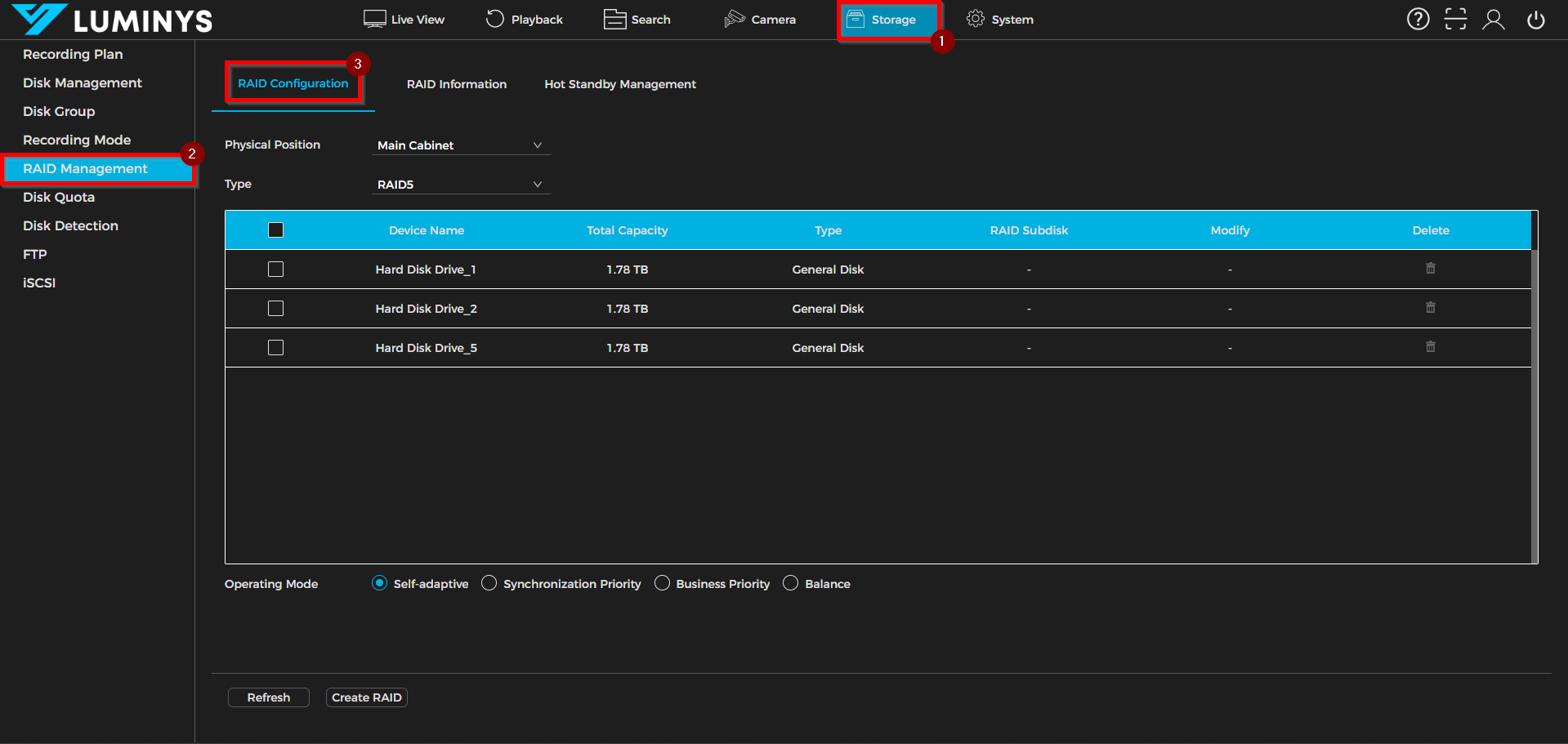The width and height of the screenshot is (1568, 744).
Task: Click trash icon for Hard Disk Drive_5
Action: (1430, 347)
